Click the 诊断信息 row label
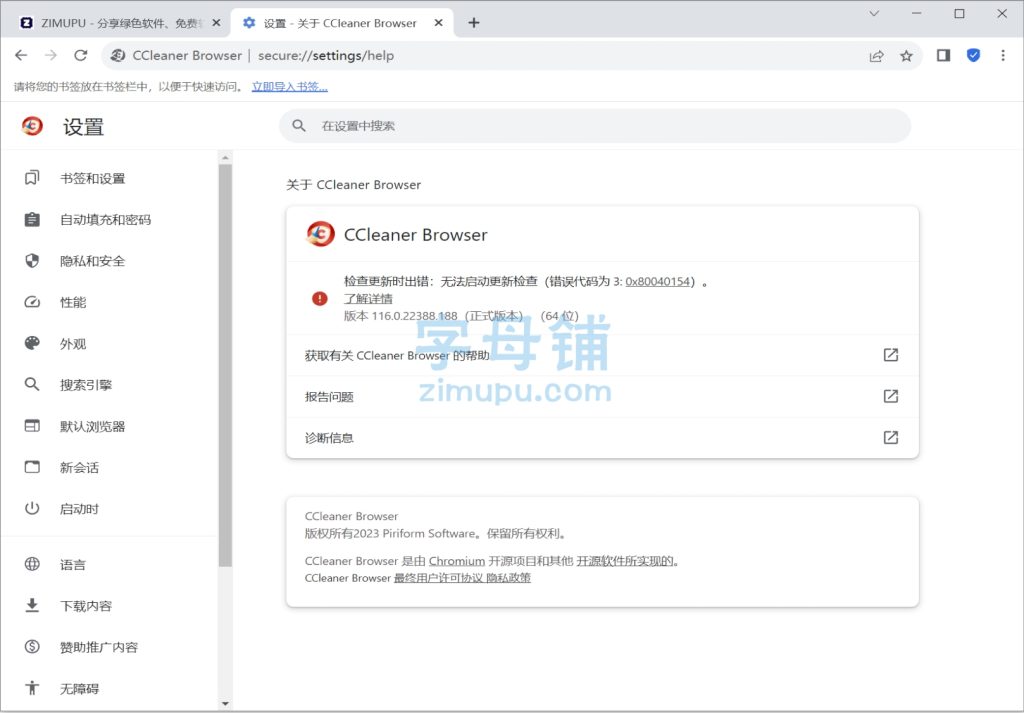This screenshot has width=1024, height=713. click(329, 438)
